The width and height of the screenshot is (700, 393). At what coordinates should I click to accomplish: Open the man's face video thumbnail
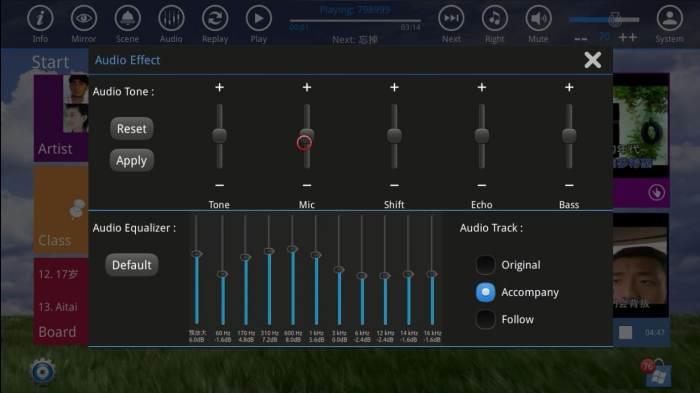[641, 265]
